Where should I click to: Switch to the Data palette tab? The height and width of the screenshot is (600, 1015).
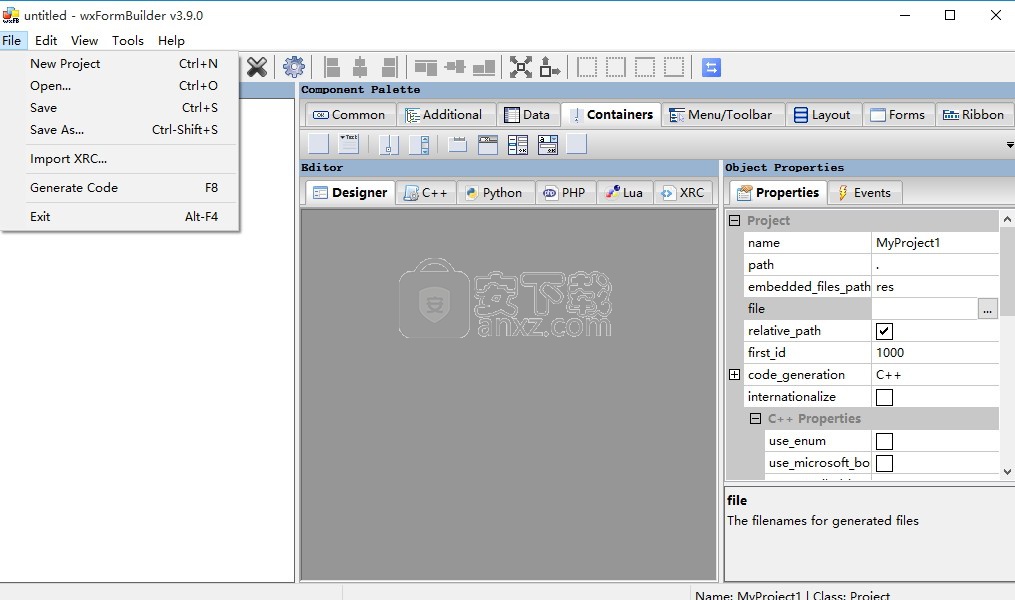coord(528,115)
